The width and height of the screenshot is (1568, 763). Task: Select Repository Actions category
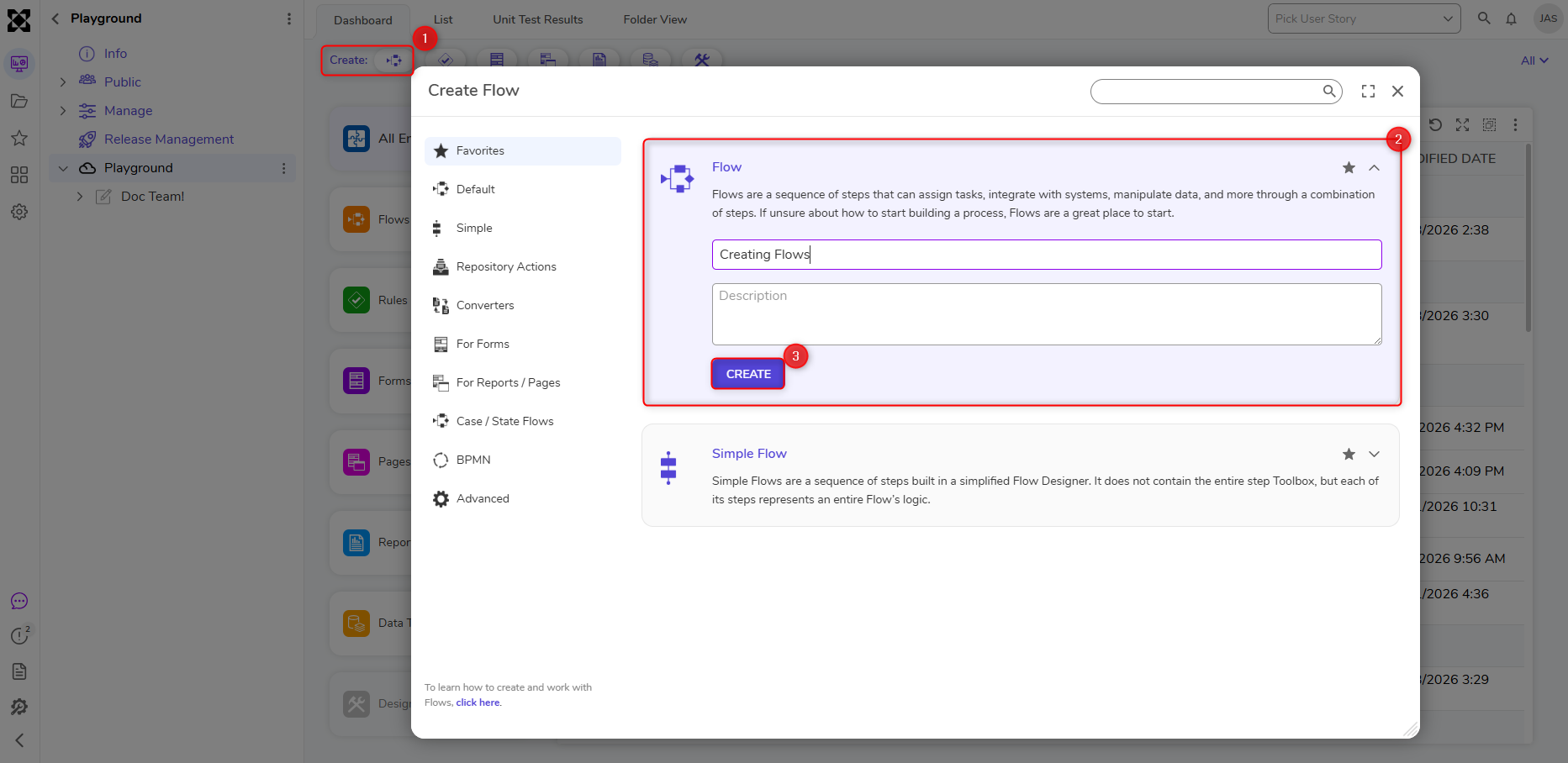point(523,267)
